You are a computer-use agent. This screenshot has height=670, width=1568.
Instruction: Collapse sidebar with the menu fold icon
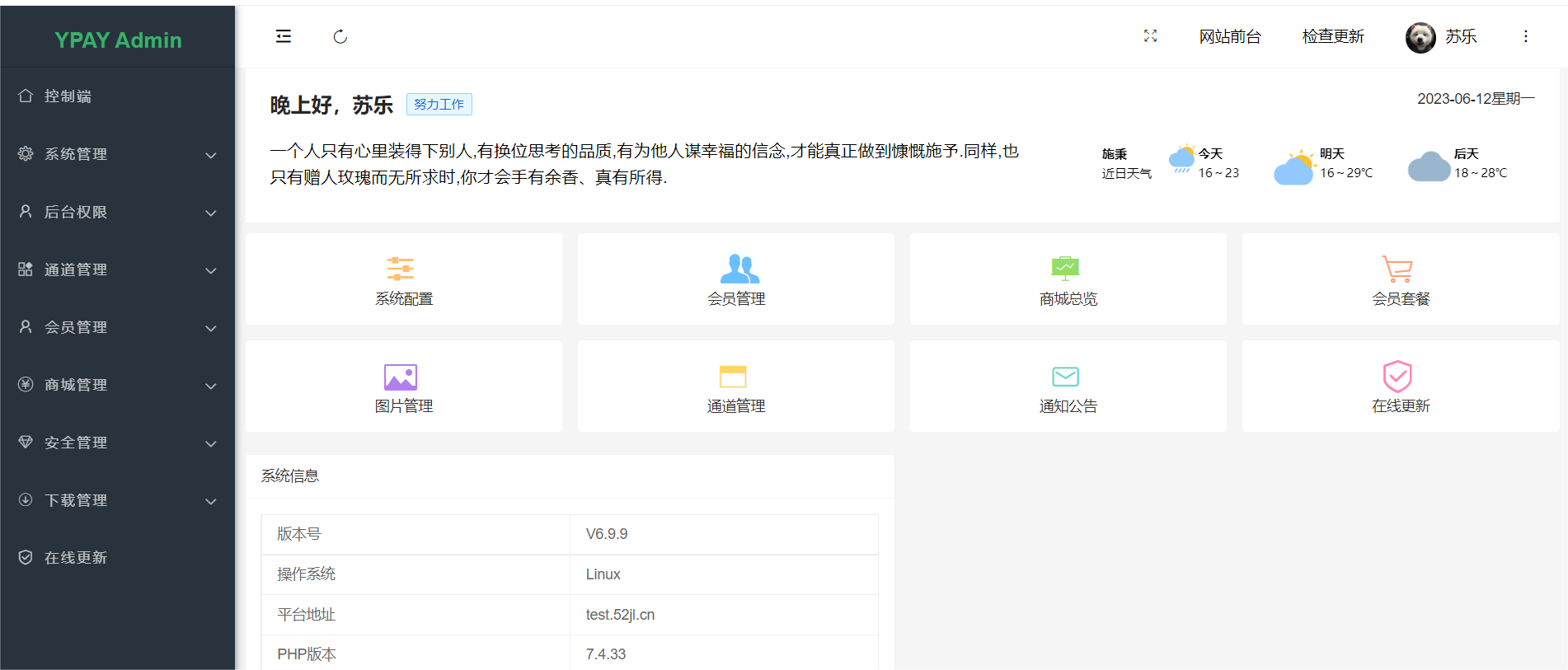coord(284,36)
